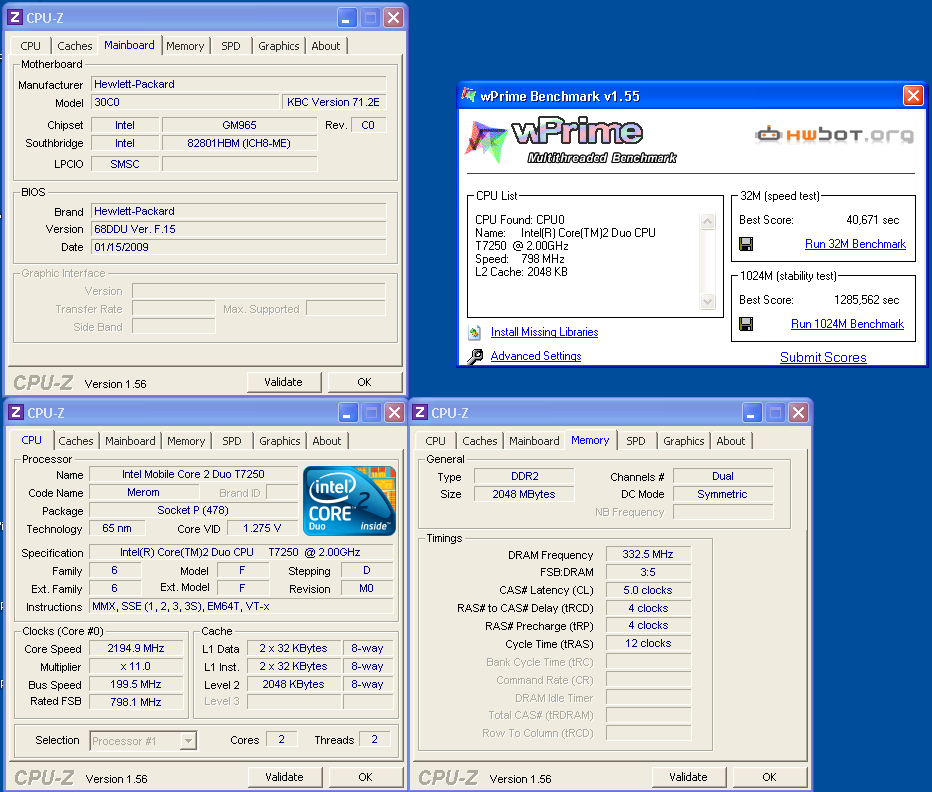932x792 pixels.
Task: Click the Manufacturer Hewlett-Packard field
Action: point(238,84)
